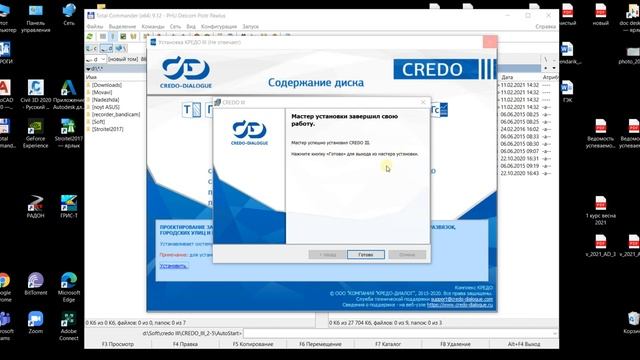The image size is (640, 360).
Task: Click the F8 Удаление button
Action: 456,344
